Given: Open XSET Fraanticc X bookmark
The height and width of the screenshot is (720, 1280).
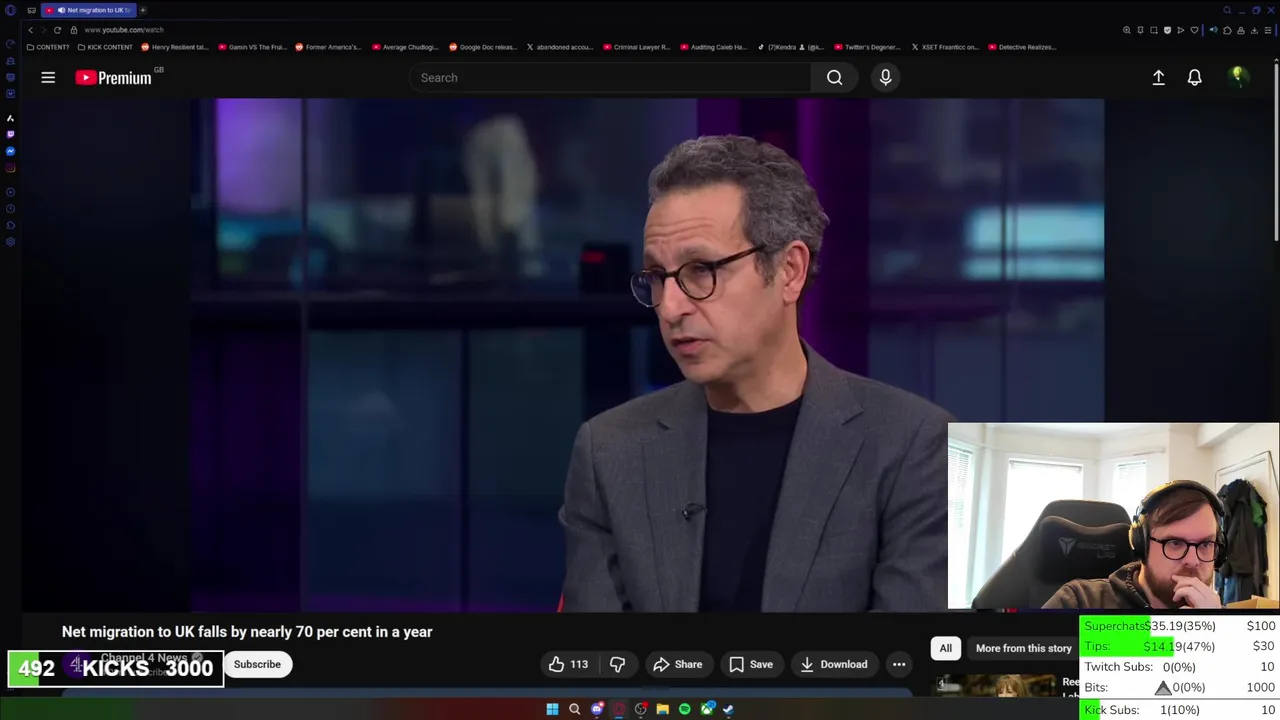Looking at the screenshot, I should coord(945,47).
